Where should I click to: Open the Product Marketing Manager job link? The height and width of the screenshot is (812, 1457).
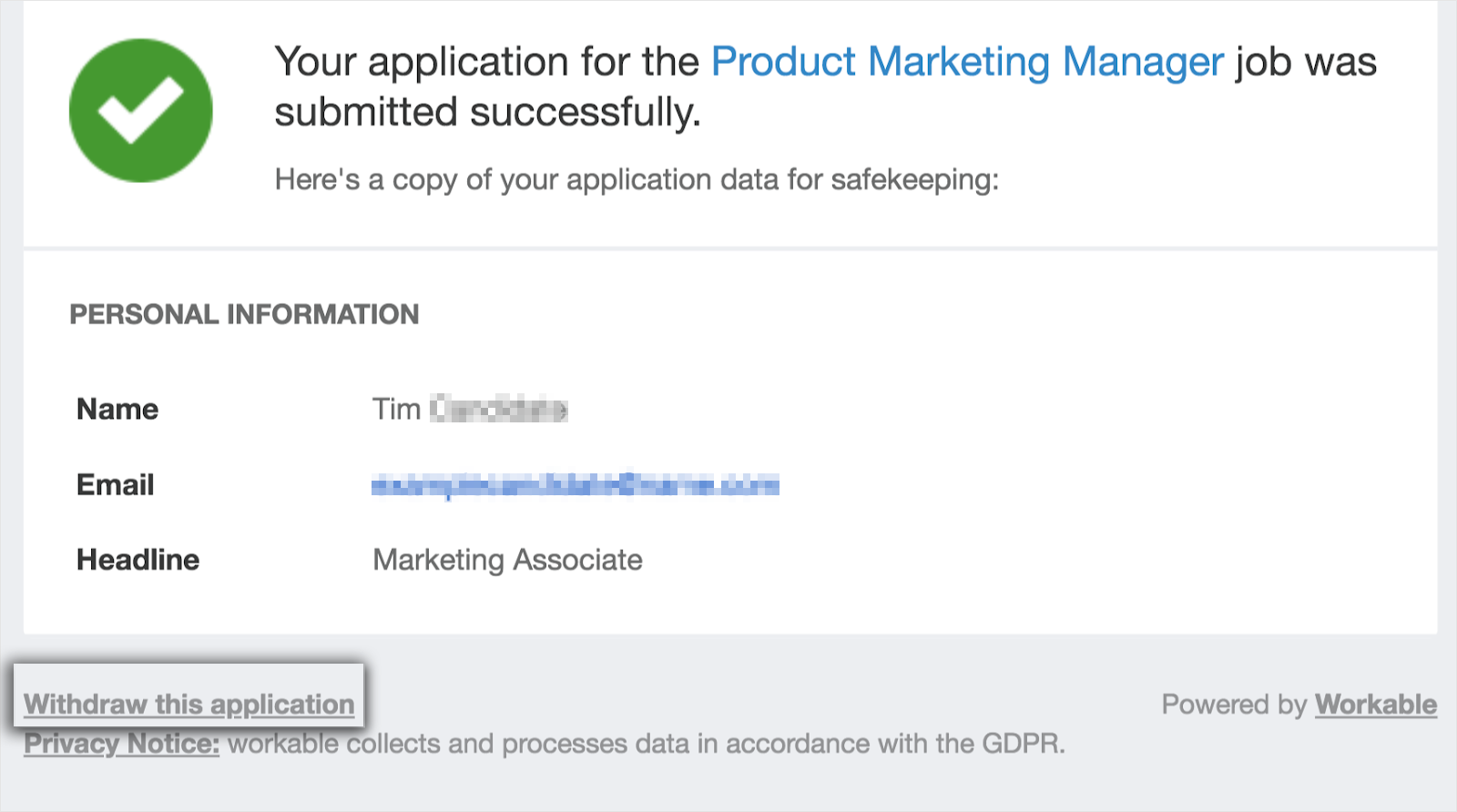(967, 63)
